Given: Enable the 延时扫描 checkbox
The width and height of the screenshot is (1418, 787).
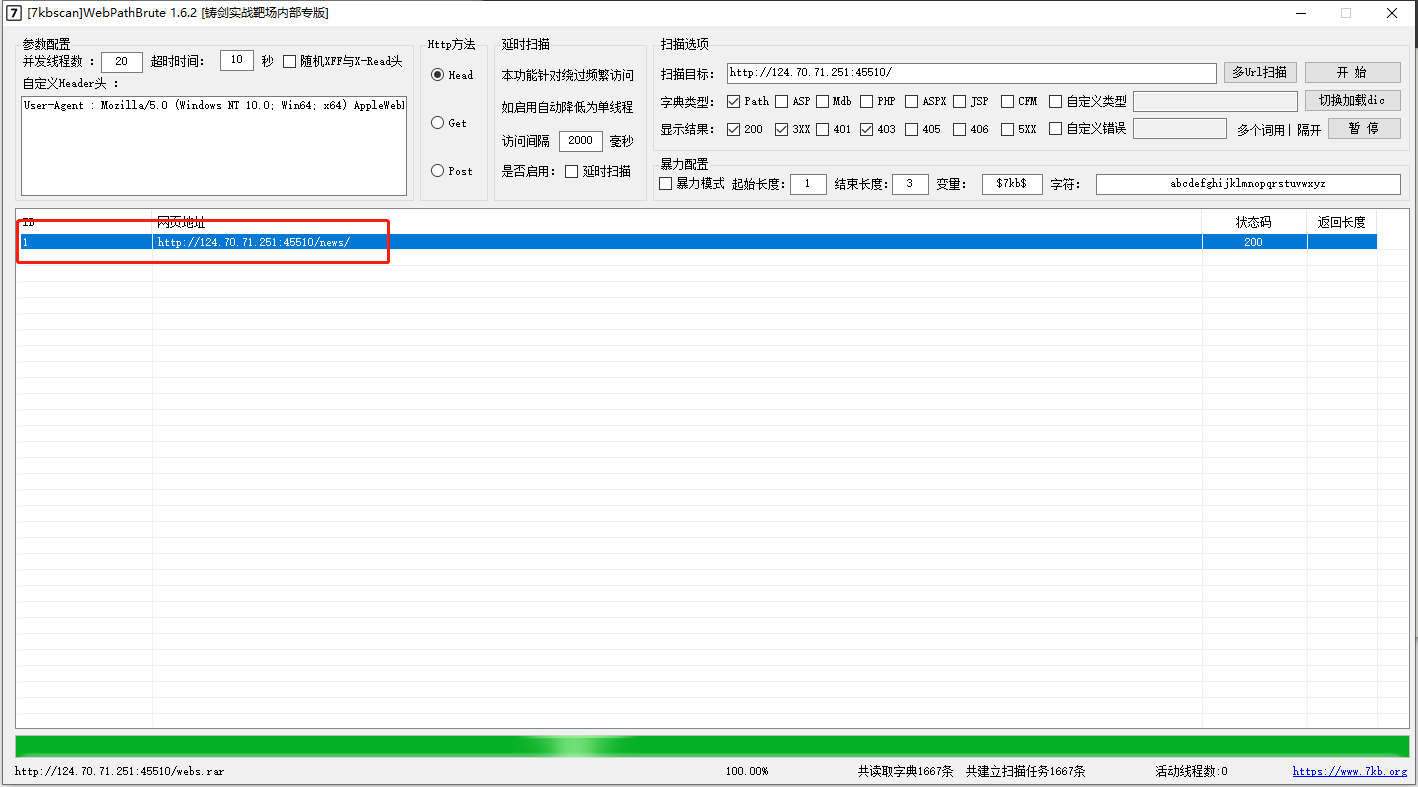Looking at the screenshot, I should point(572,171).
